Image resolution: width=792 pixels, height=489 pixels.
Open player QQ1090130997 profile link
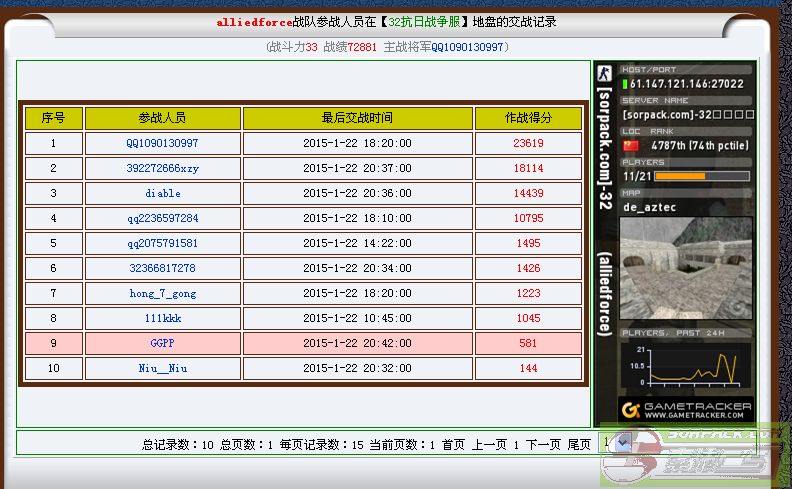162,144
